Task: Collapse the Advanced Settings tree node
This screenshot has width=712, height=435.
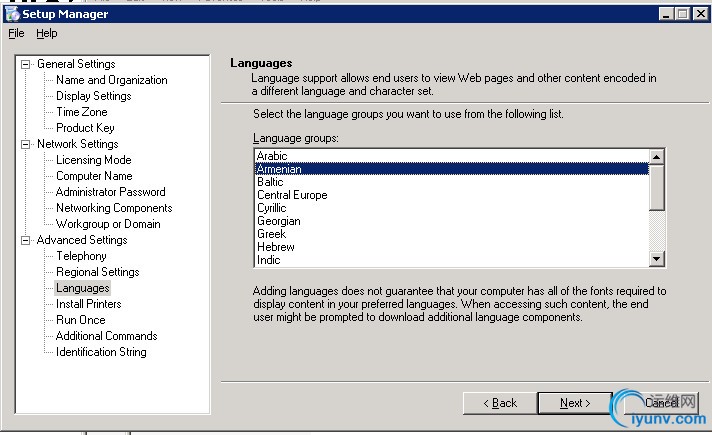Action: [27, 240]
